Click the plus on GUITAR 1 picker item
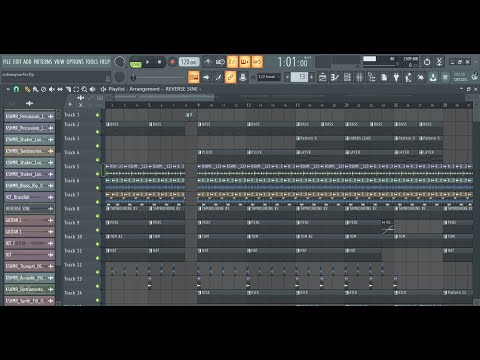The height and width of the screenshot is (360, 480). [51, 232]
